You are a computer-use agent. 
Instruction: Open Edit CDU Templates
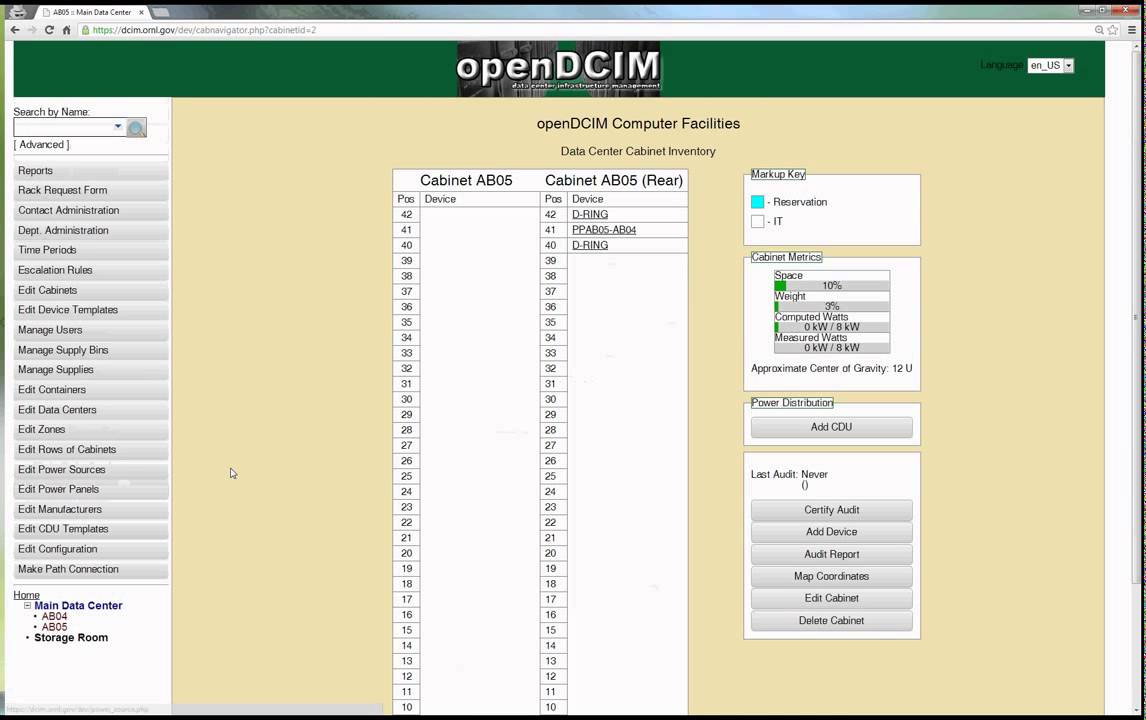coord(91,529)
